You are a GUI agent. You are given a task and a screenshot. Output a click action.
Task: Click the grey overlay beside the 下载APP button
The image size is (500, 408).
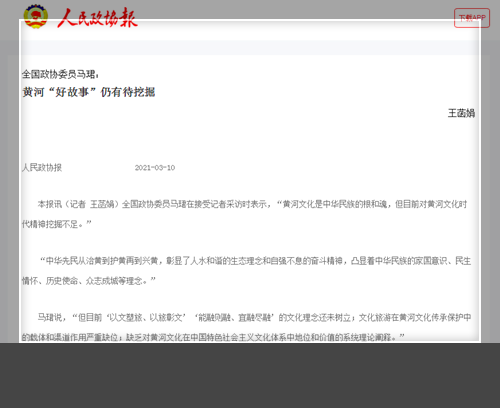click(x=495, y=18)
